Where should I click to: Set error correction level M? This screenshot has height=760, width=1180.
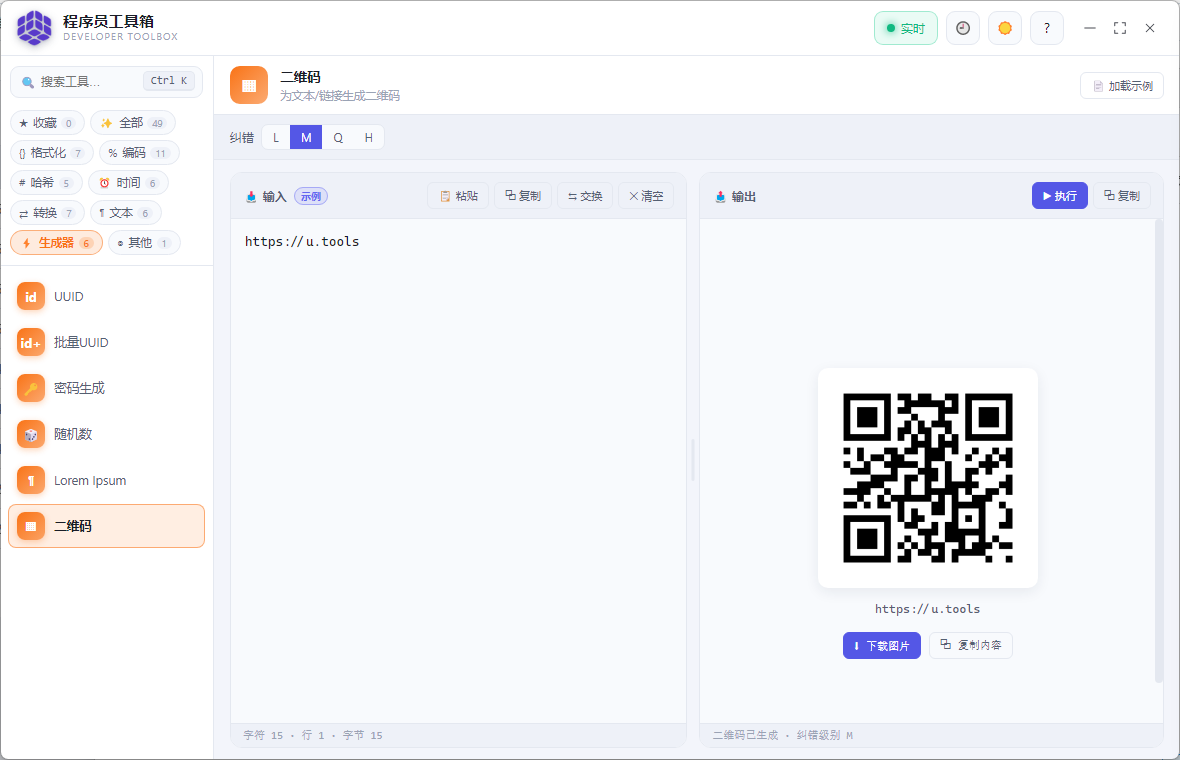click(x=306, y=138)
